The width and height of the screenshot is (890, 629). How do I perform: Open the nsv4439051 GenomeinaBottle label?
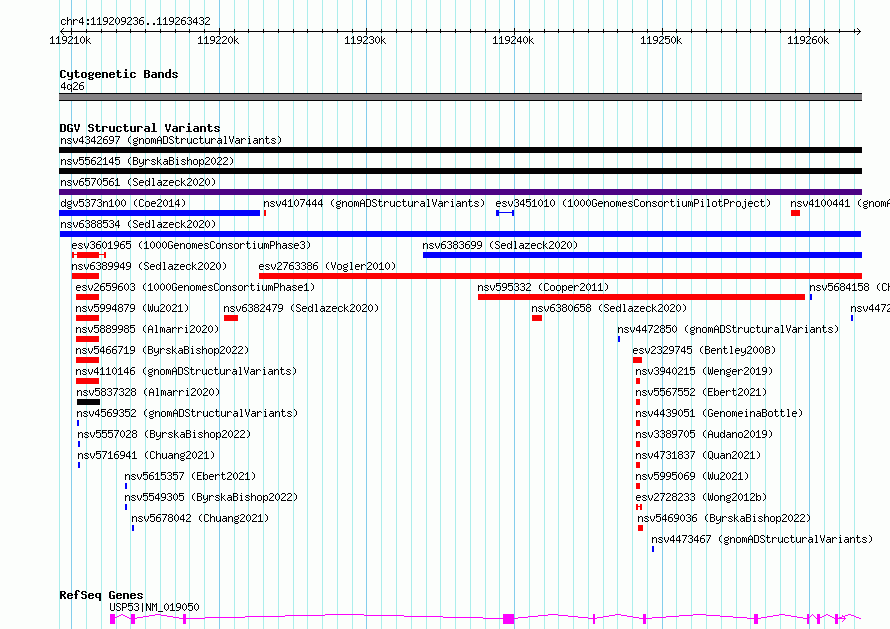pos(720,413)
